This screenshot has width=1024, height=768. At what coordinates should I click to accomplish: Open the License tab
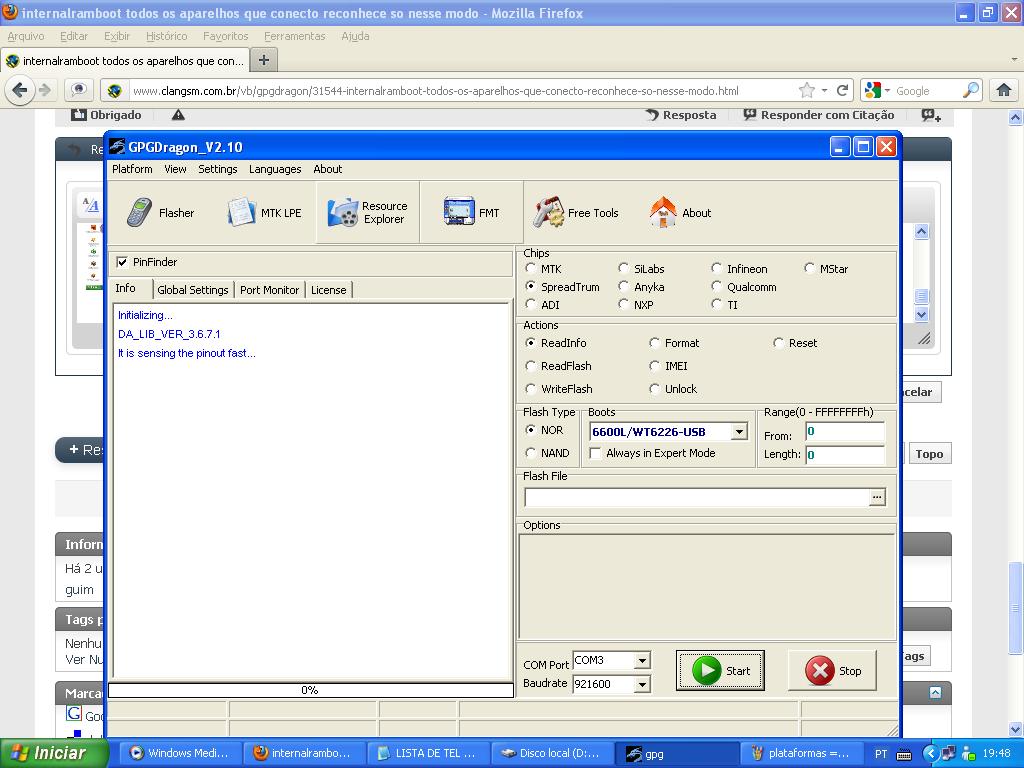(x=328, y=290)
